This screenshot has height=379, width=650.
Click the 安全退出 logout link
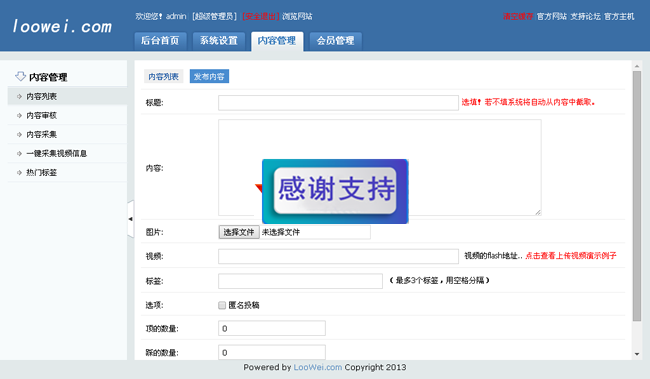261,16
